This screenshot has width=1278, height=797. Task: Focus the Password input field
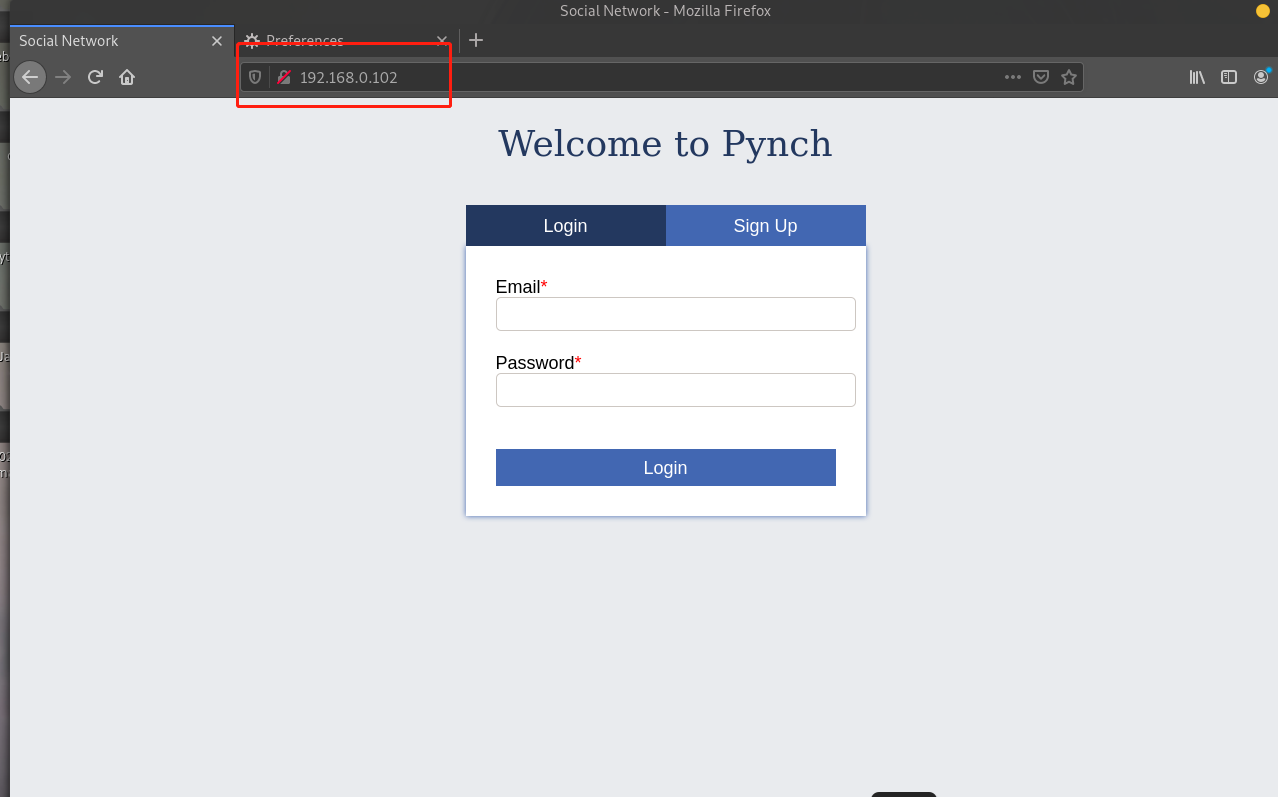coord(676,390)
